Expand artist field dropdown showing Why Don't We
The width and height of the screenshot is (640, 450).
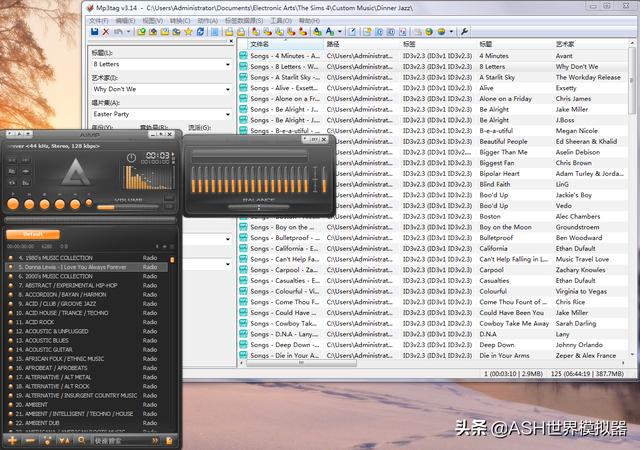click(x=228, y=89)
